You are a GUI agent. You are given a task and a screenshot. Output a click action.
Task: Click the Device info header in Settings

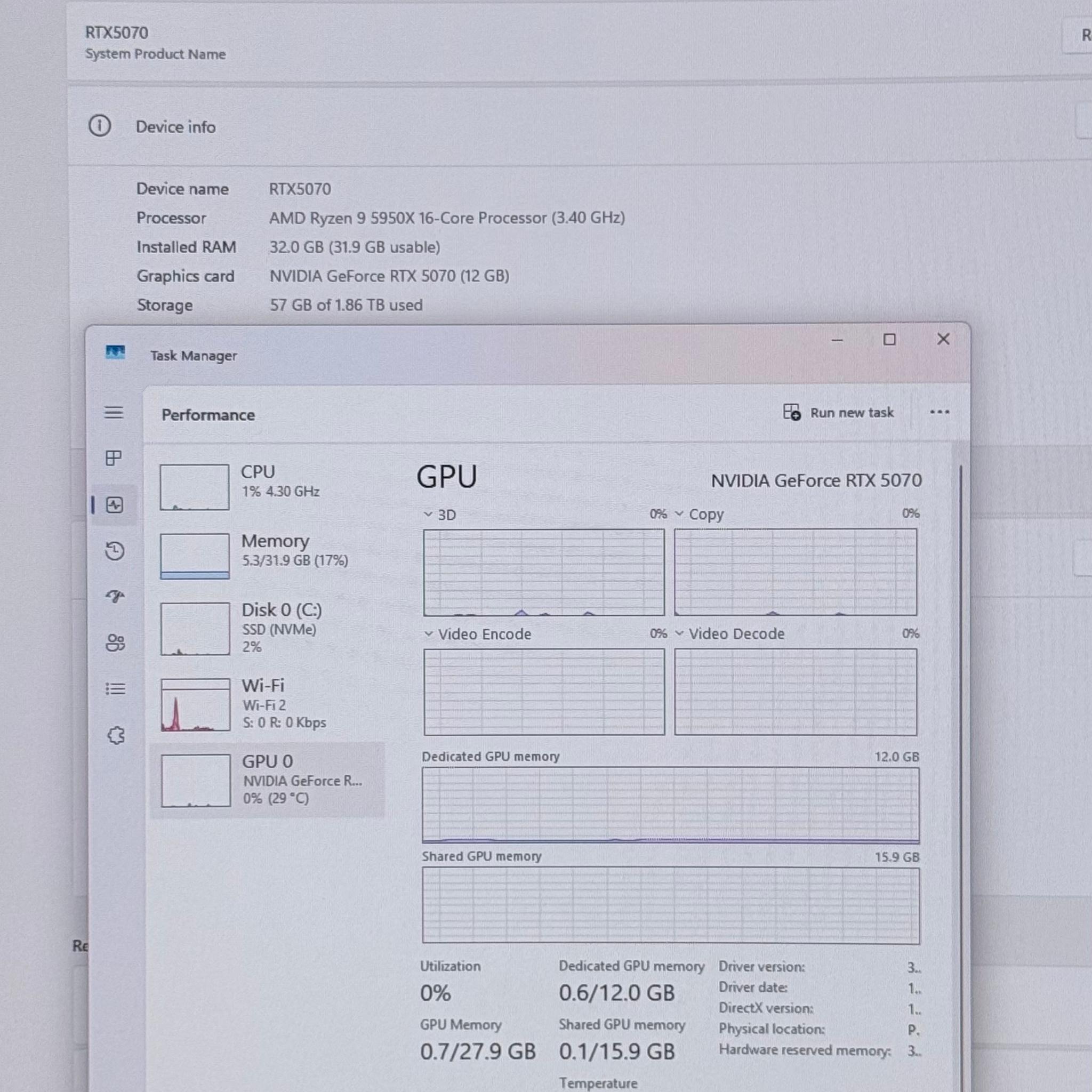coord(176,126)
